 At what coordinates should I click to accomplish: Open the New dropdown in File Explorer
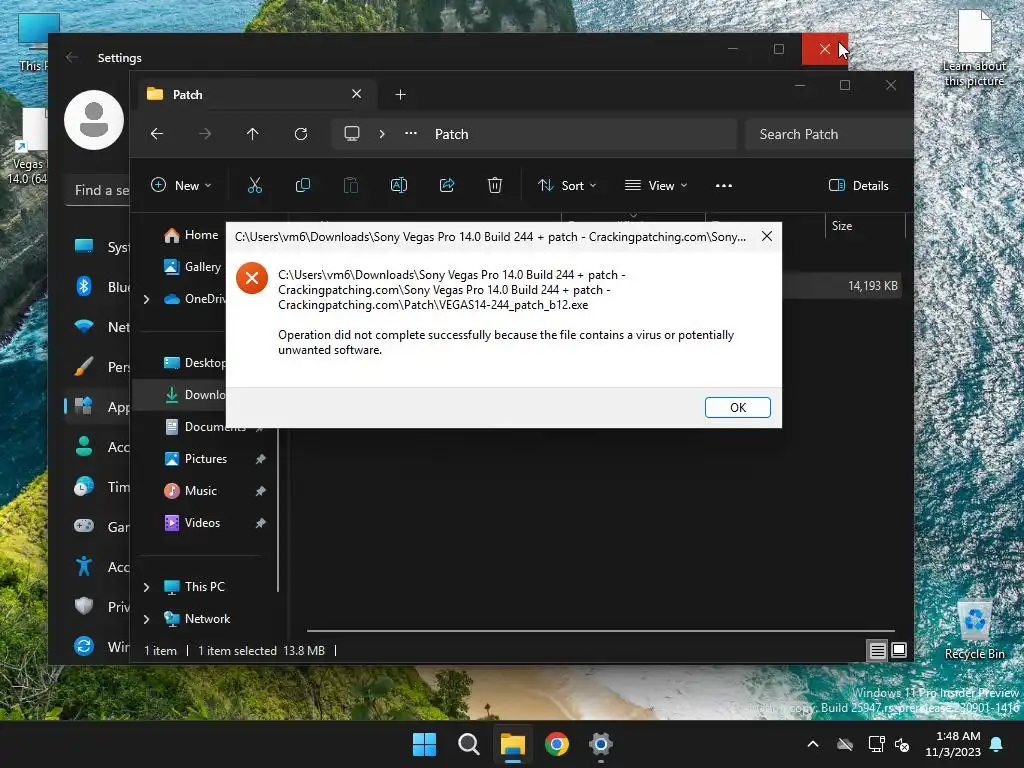181,185
